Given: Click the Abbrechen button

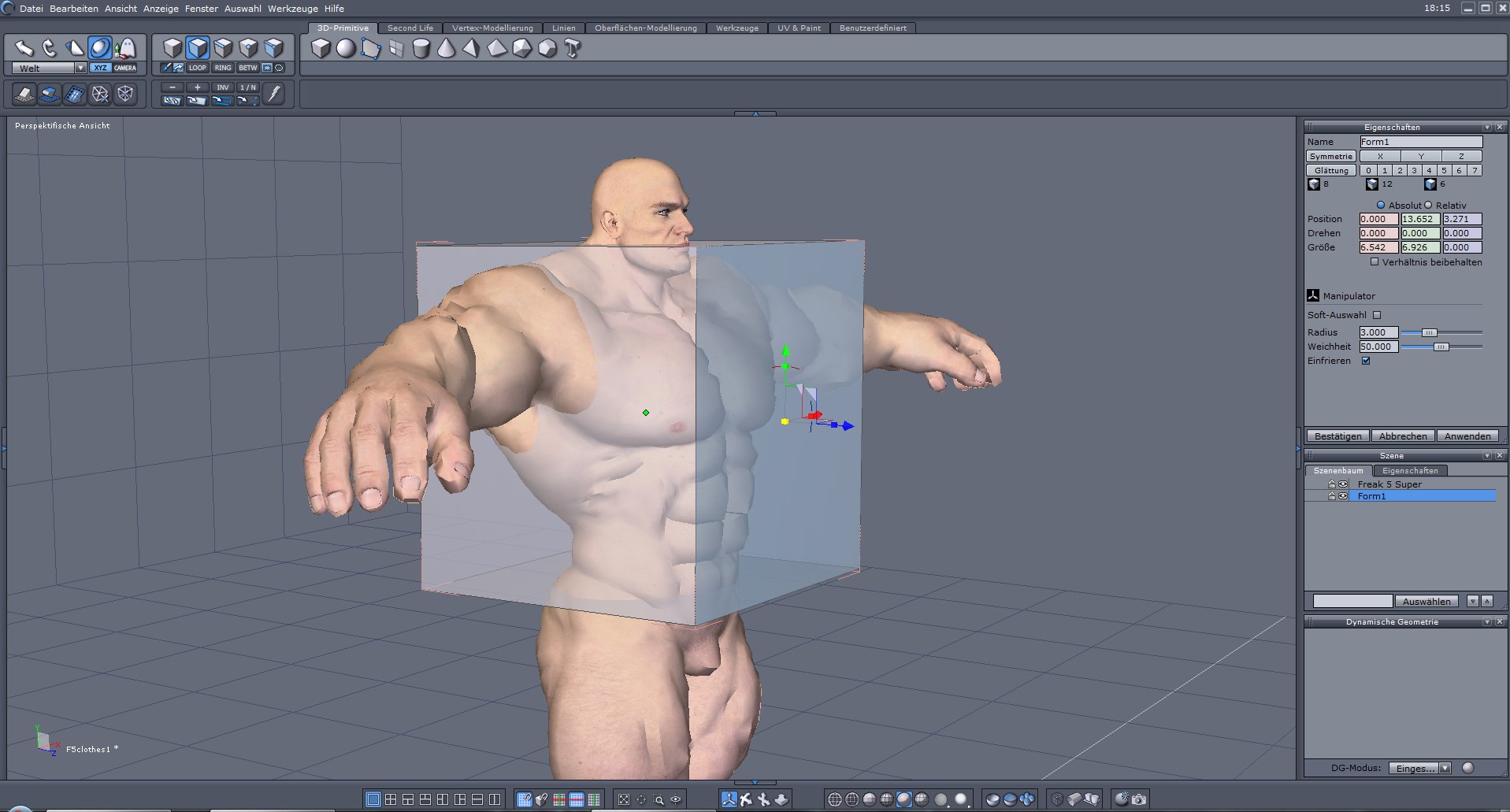Looking at the screenshot, I should coord(1403,436).
